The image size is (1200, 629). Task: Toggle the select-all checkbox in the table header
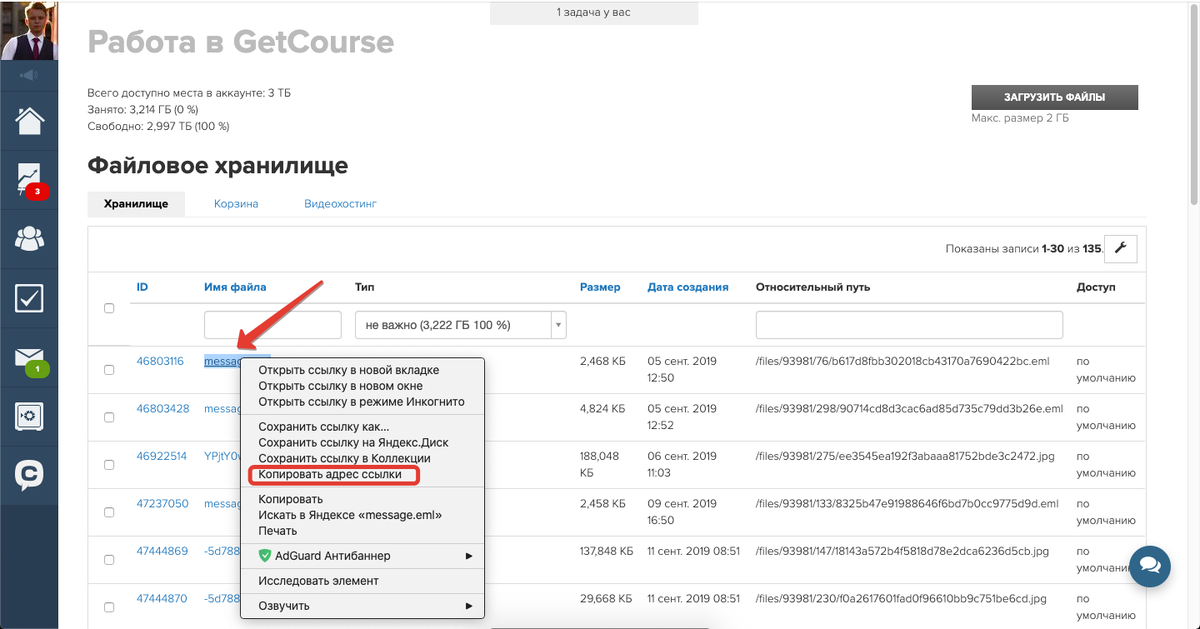pos(109,308)
